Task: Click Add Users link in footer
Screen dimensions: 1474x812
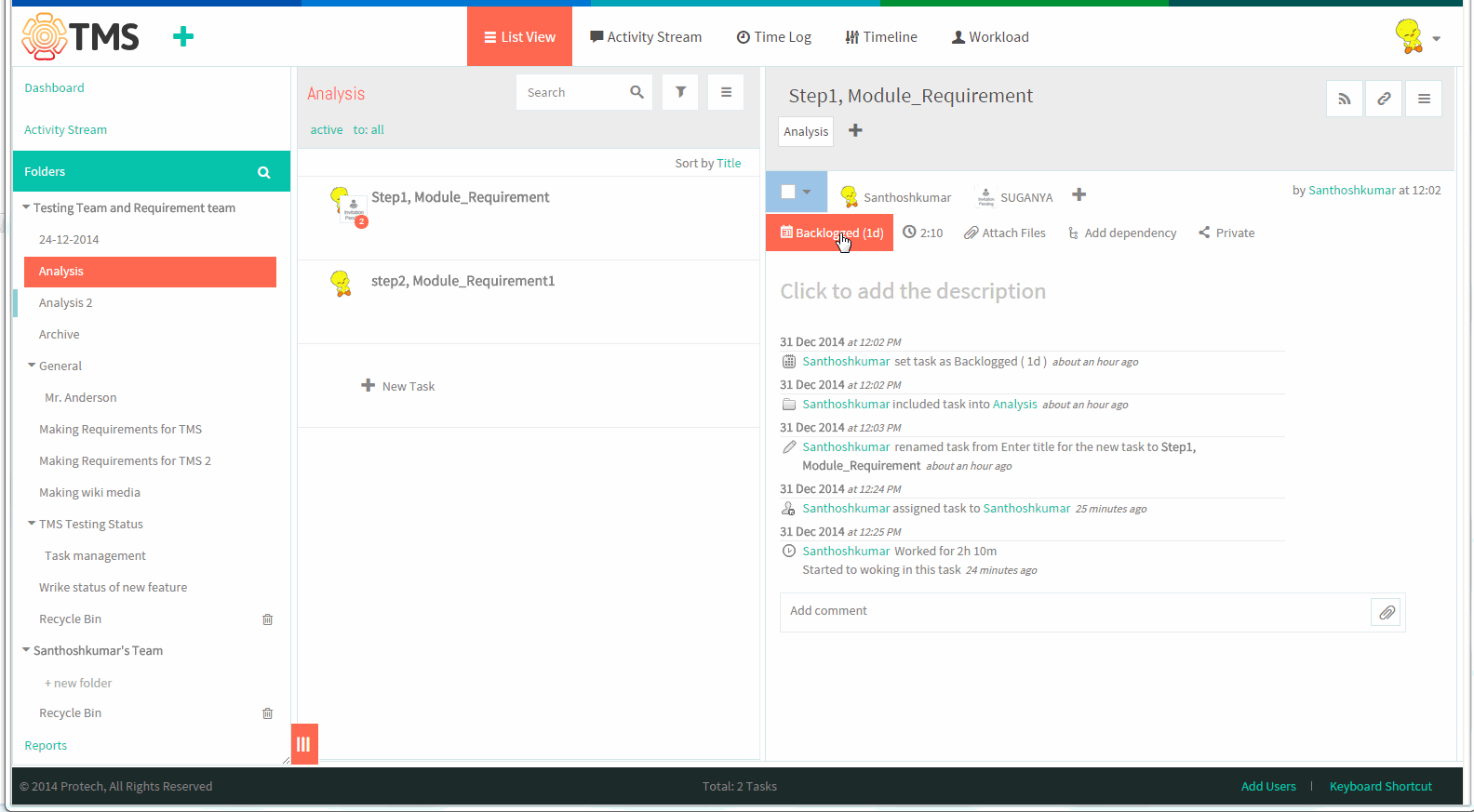Action: click(1268, 787)
